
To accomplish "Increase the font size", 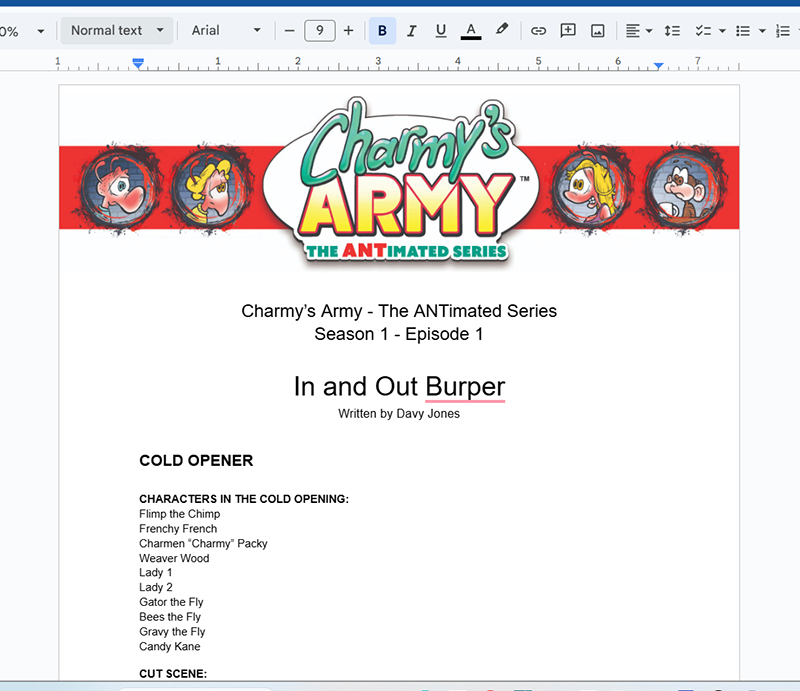I will click(348, 31).
